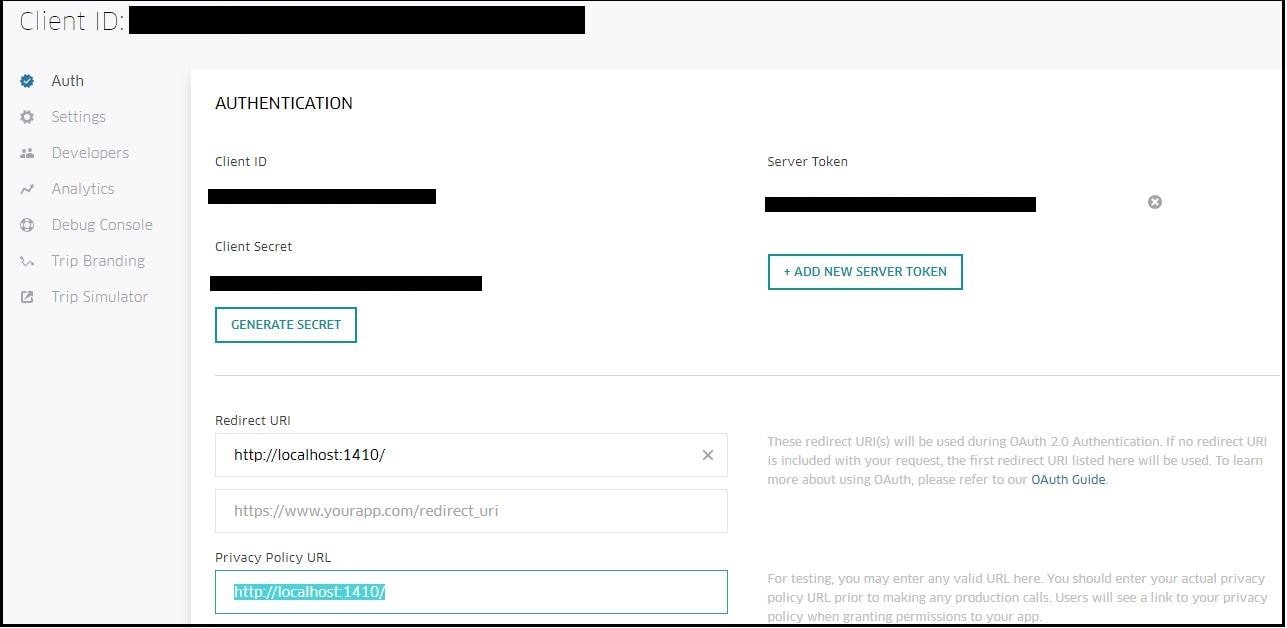Open Trip Simulator page

pyautogui.click(x=100, y=297)
